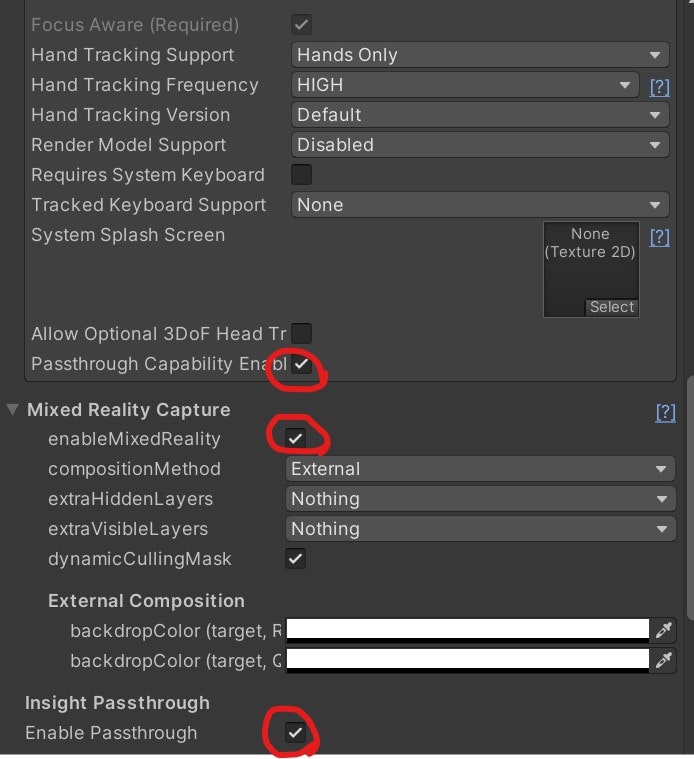Click second backdropColor swatch

[x=468, y=660]
